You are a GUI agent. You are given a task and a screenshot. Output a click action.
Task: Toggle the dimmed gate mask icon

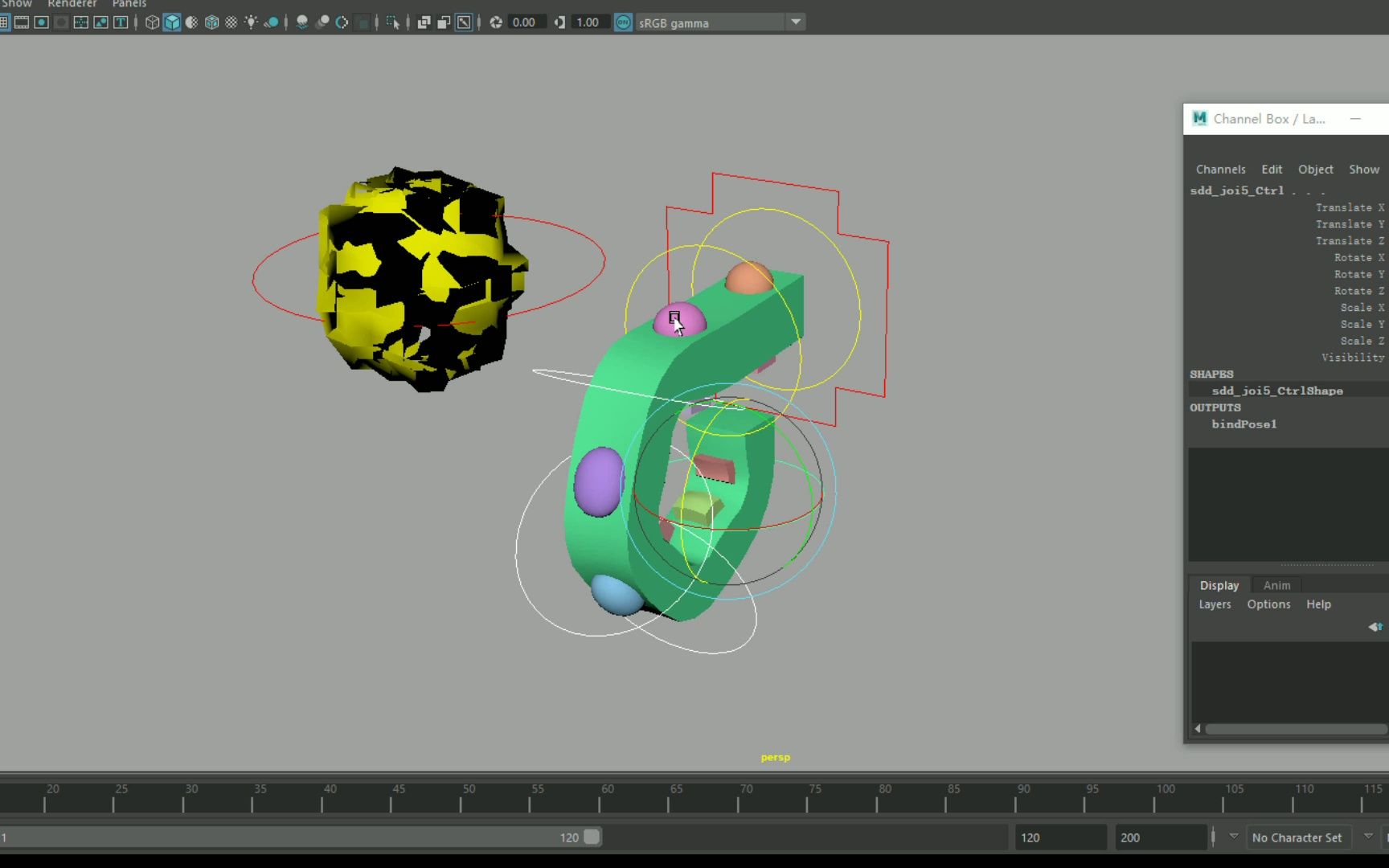61,23
